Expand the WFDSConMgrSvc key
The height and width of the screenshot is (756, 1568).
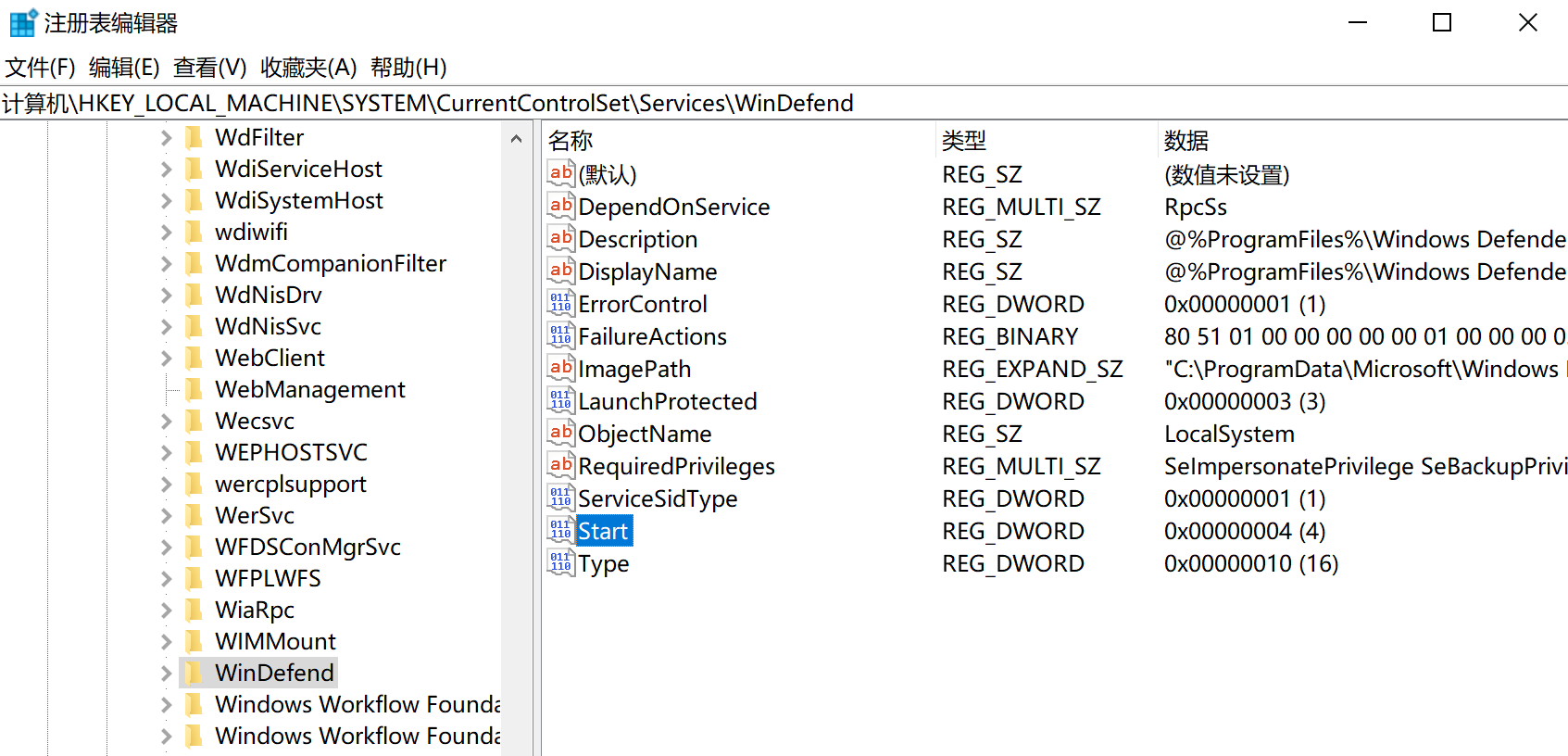point(166,547)
